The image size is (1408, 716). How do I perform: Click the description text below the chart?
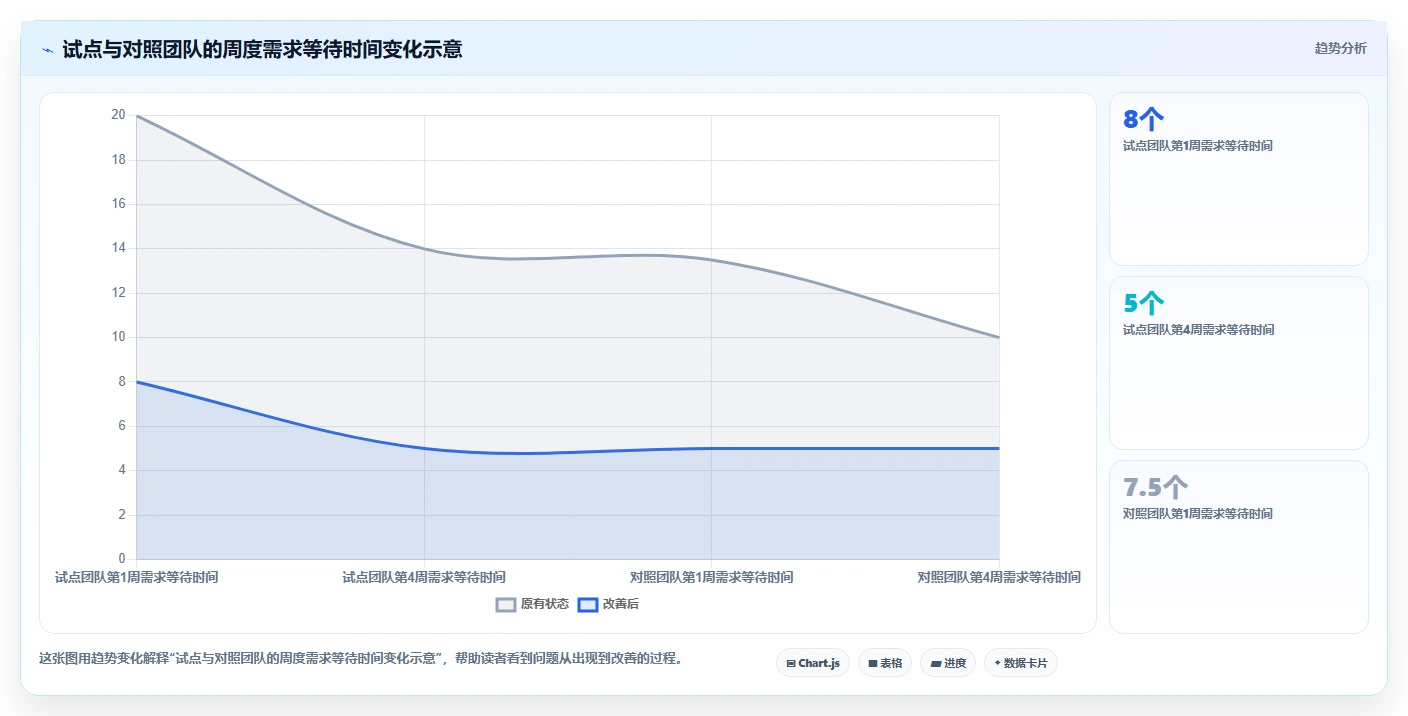pos(361,658)
